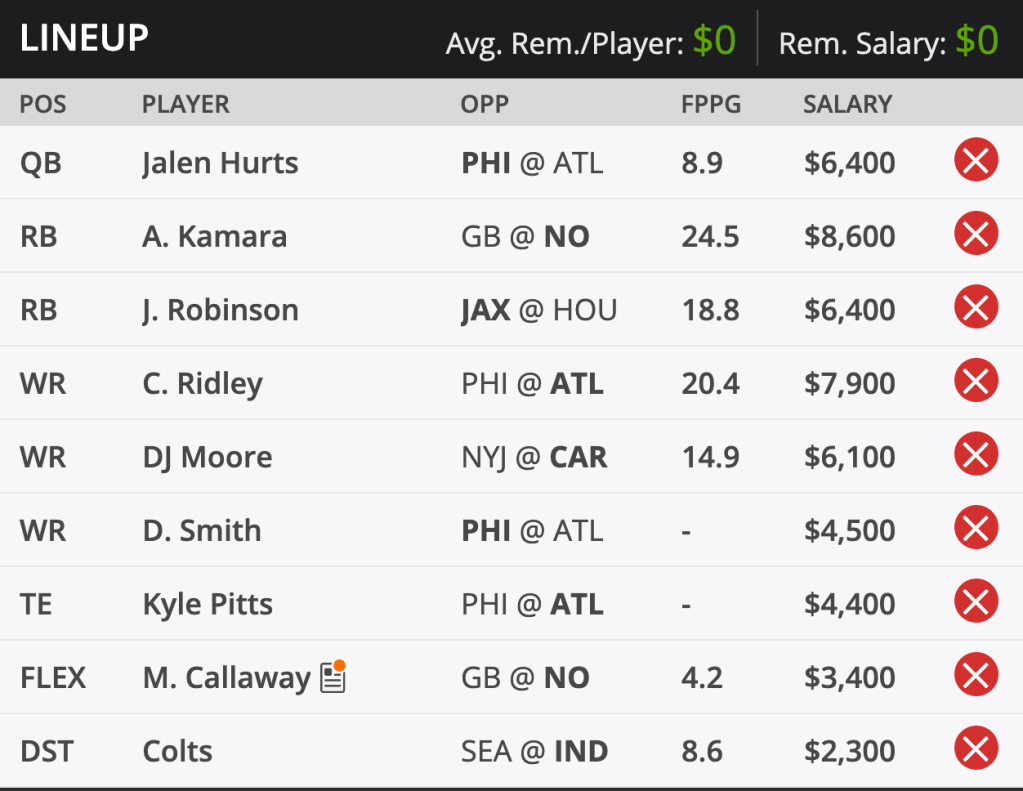This screenshot has width=1023, height=791.
Task: Select the Kyle Pitts player name
Action: [x=207, y=604]
